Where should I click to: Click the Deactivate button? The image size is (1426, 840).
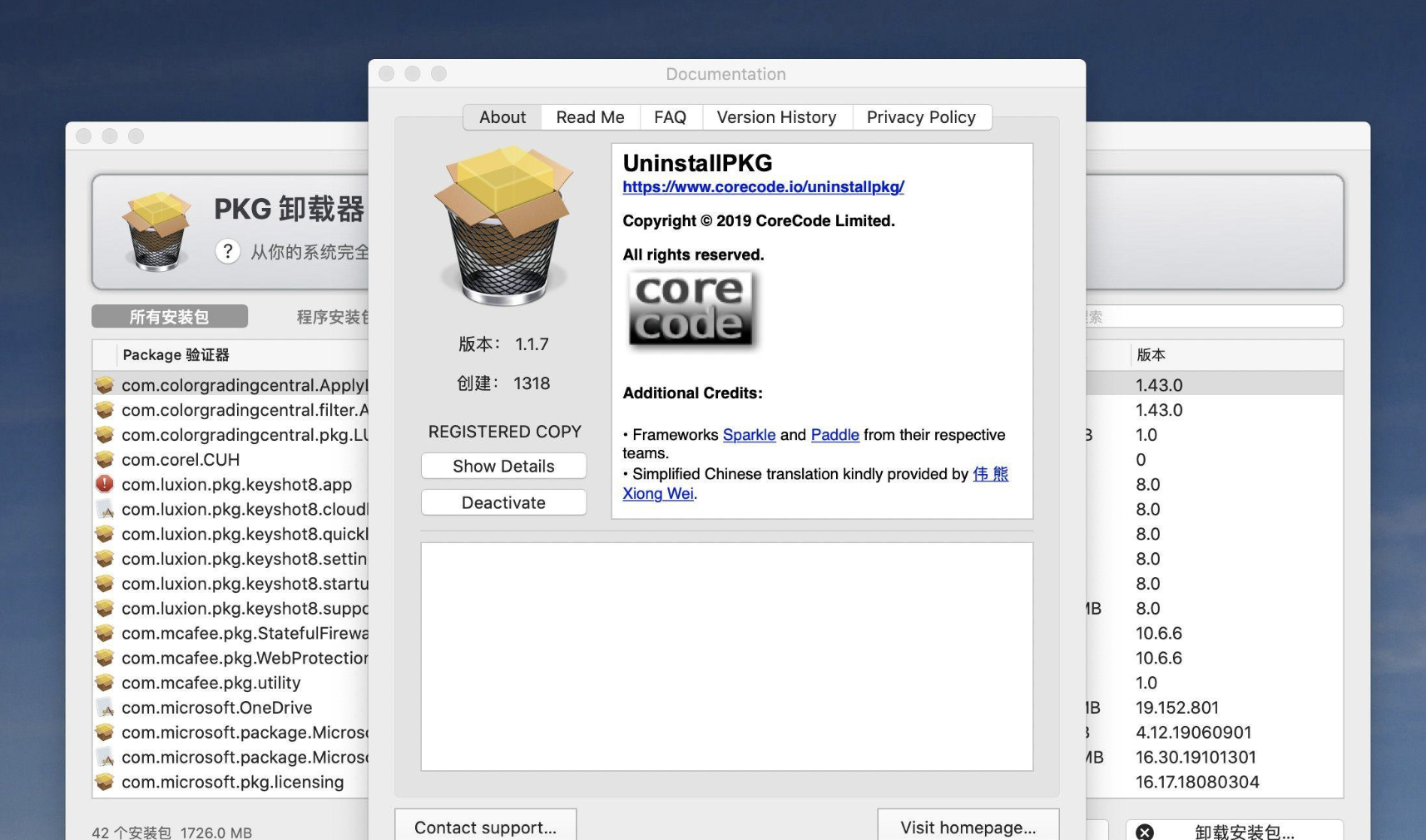click(x=503, y=502)
